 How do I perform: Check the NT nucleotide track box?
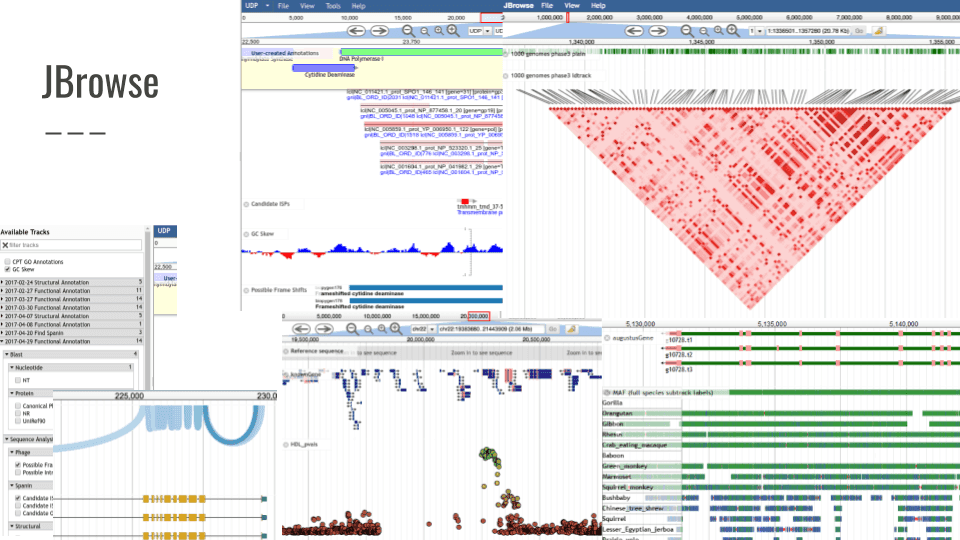coord(17,380)
